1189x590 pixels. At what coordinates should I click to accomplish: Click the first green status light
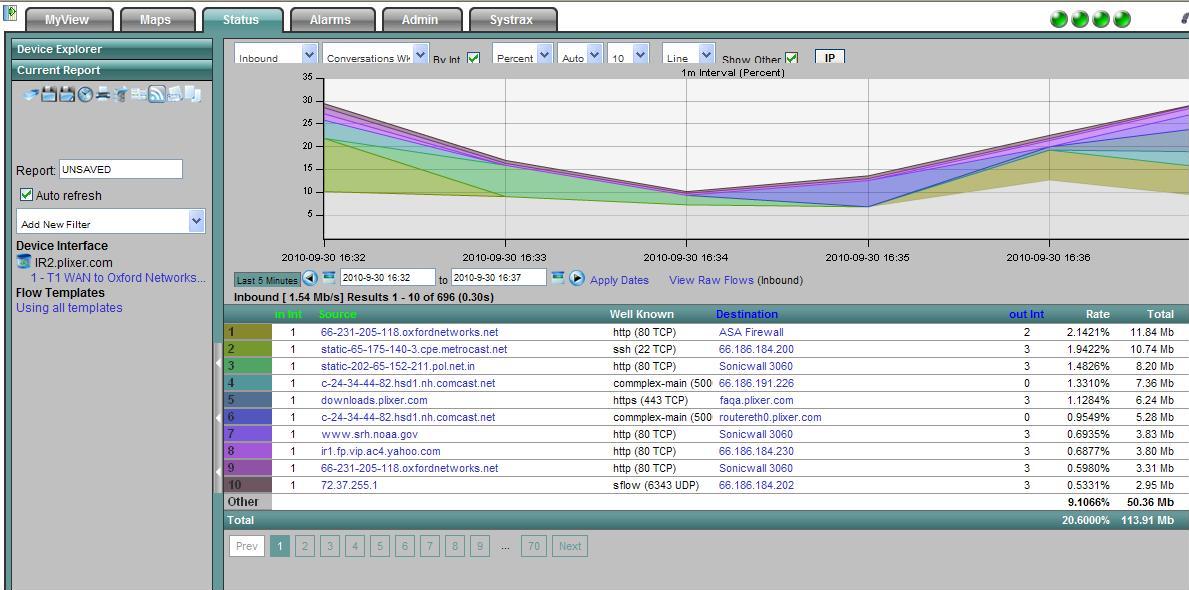(1059, 19)
